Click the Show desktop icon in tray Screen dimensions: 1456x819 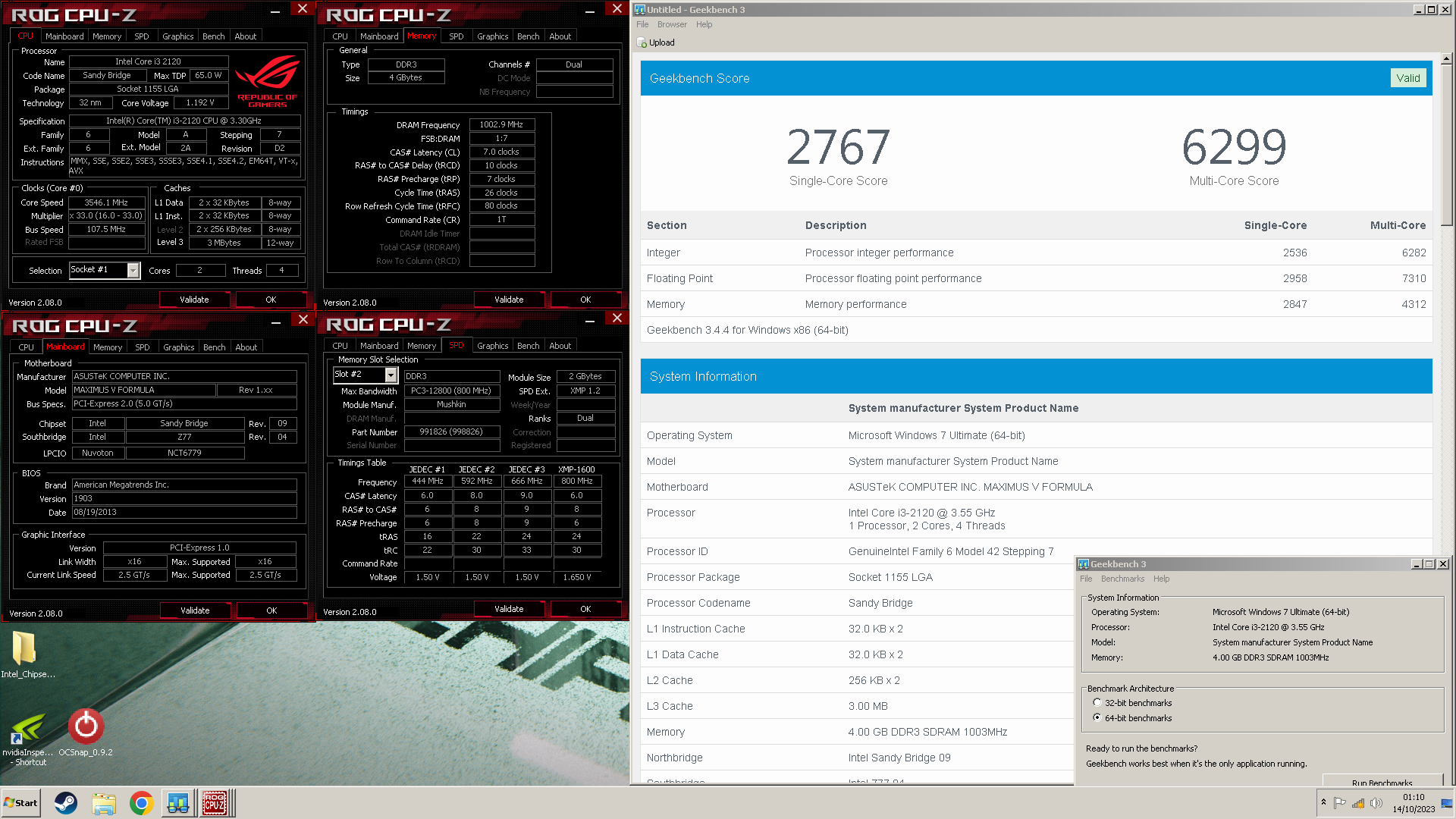1447,802
